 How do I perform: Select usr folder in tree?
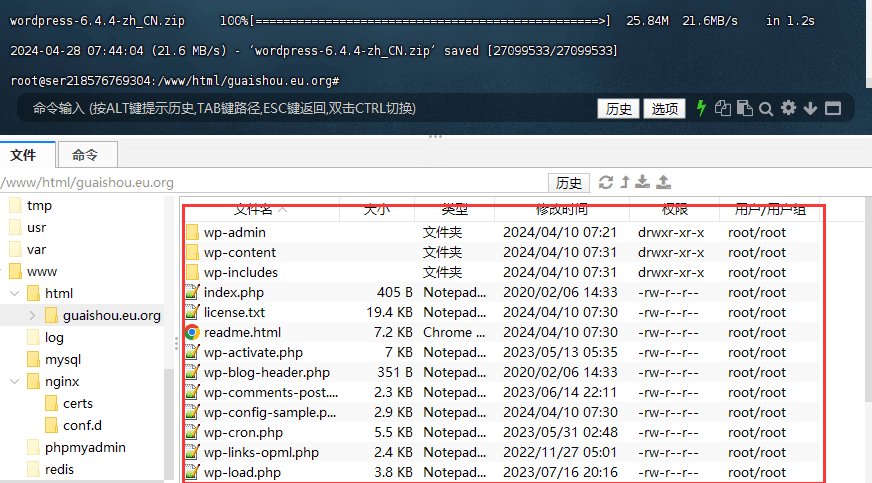(36, 228)
